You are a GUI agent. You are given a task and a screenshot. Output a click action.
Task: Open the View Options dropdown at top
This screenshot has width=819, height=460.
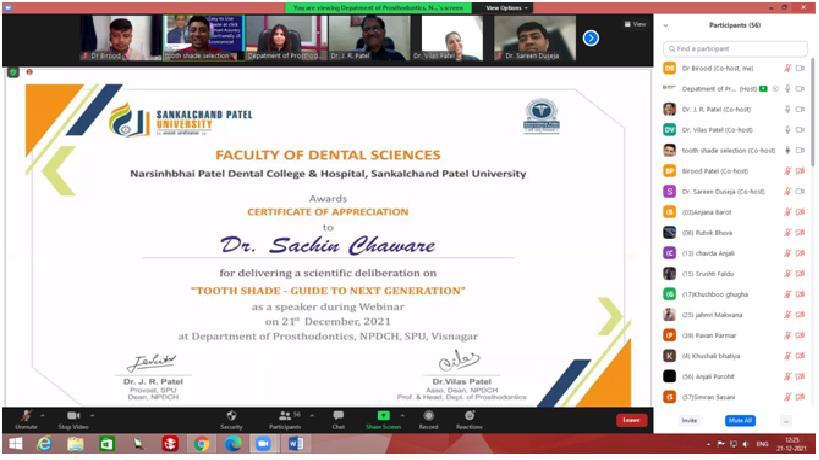tap(507, 8)
